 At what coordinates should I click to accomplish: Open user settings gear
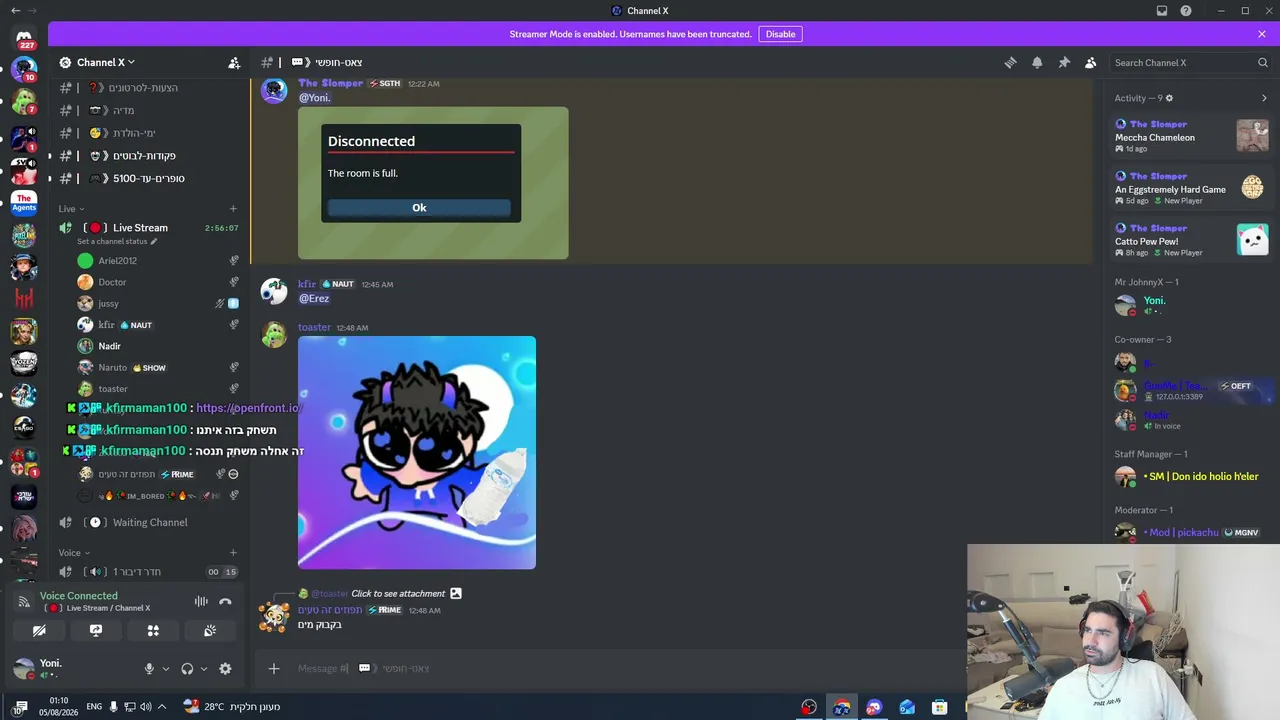pos(225,669)
